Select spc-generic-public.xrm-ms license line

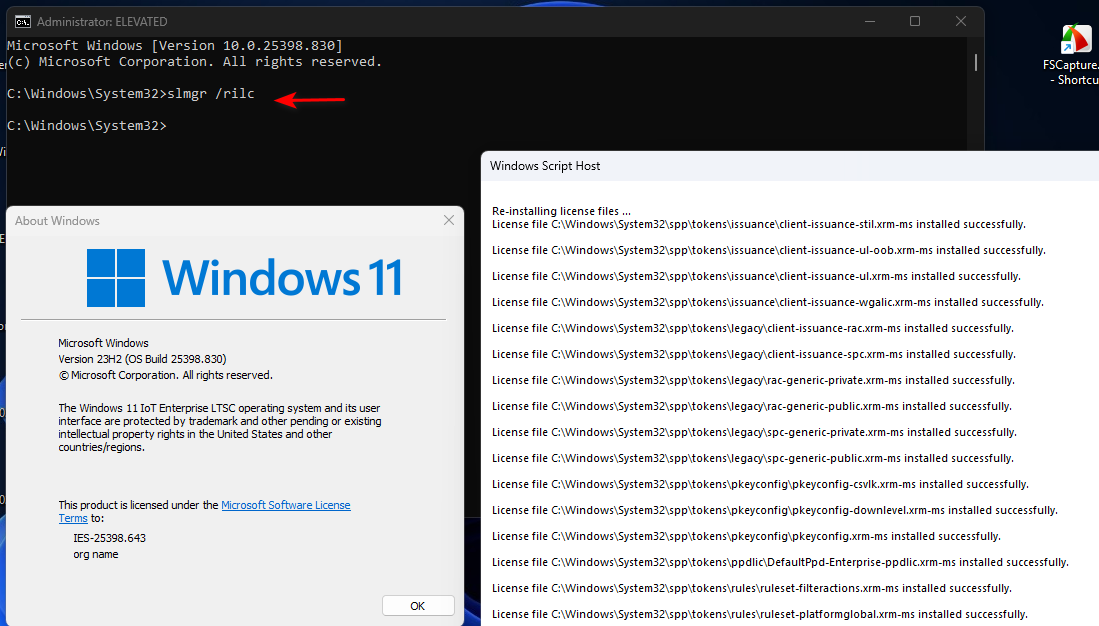pyautogui.click(x=753, y=458)
